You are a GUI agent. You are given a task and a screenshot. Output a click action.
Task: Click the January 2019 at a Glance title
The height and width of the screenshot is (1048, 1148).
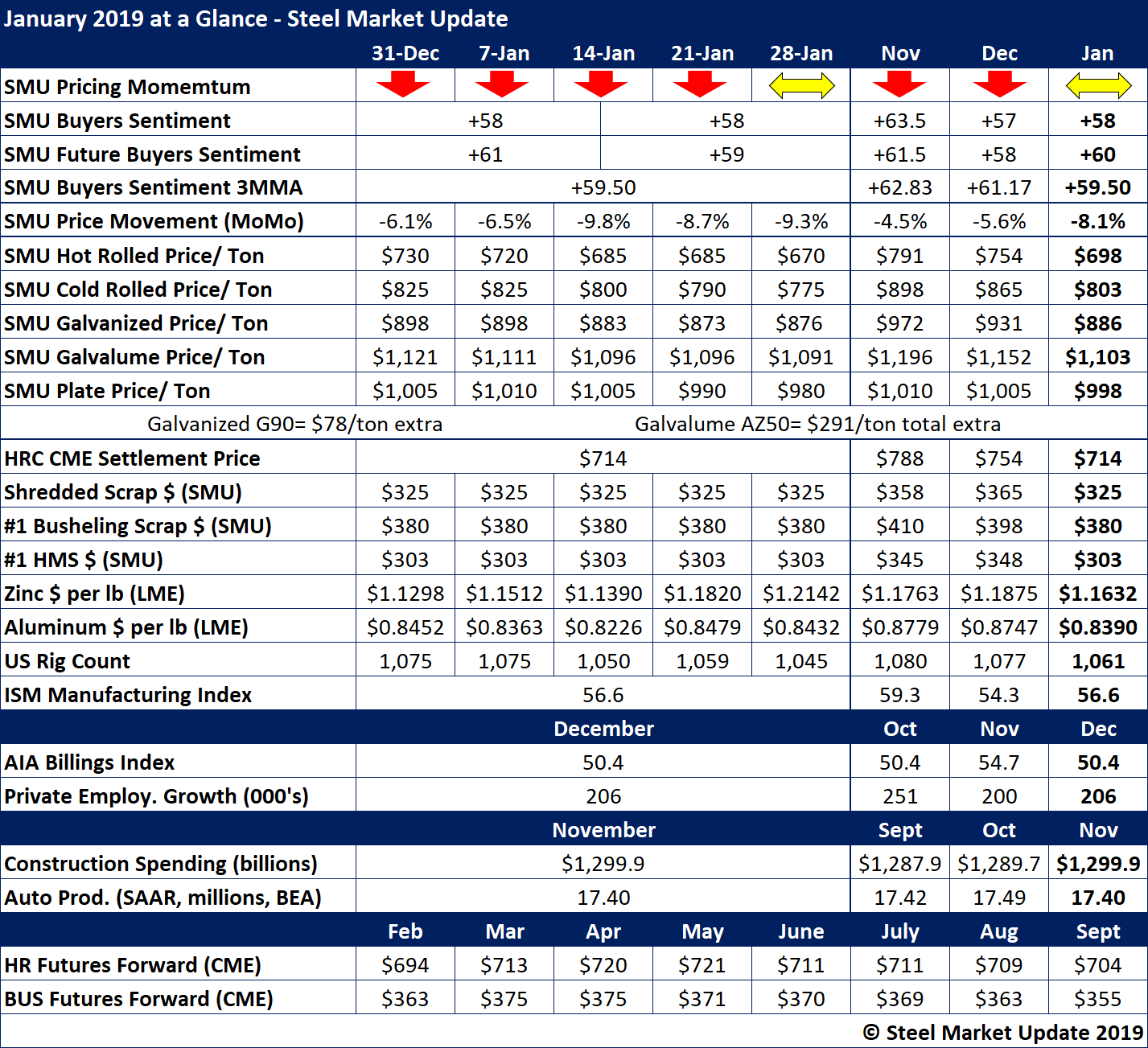click(x=256, y=18)
